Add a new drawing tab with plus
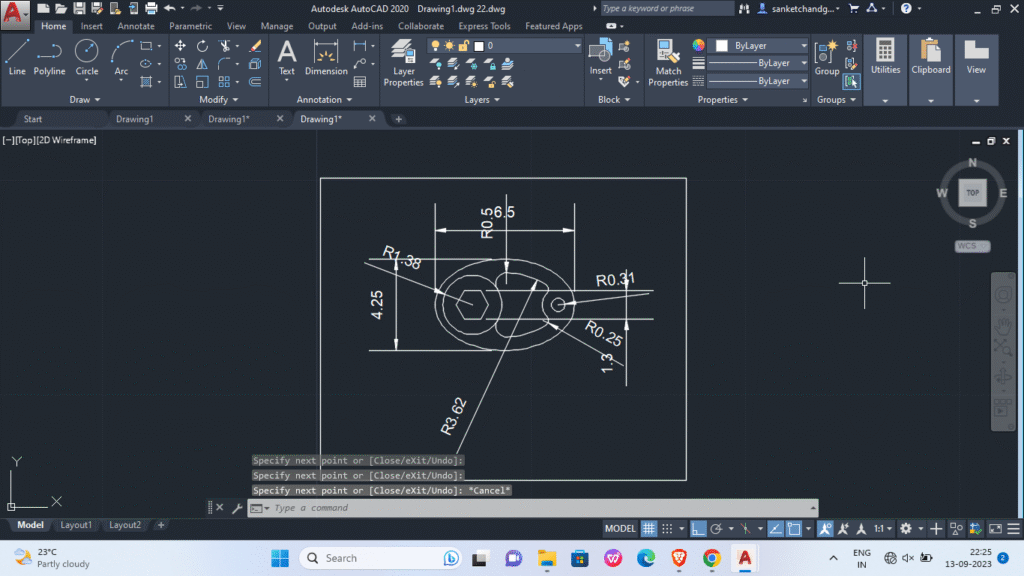The width and height of the screenshot is (1024, 576). click(x=398, y=120)
